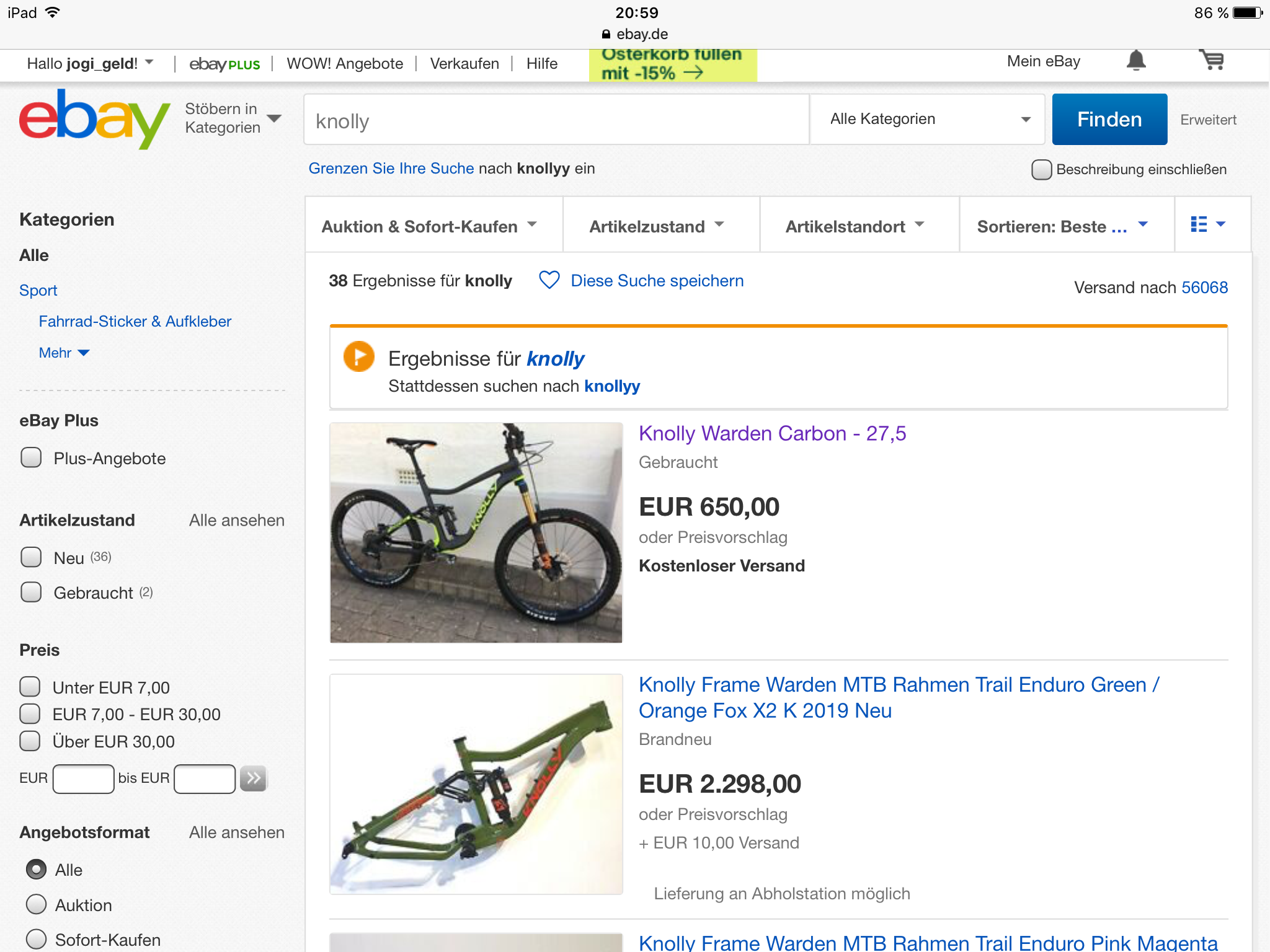Expand the Sortieren: Beste dropdown
1270x952 pixels.
point(1063,226)
